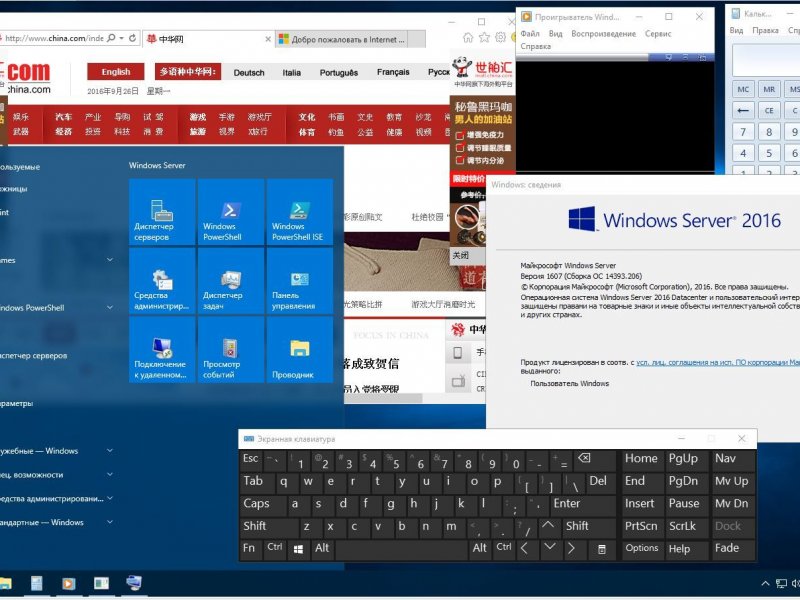Screen dimensions: 800x600
Task: Click the MC button in Calculator
Action: (743, 89)
